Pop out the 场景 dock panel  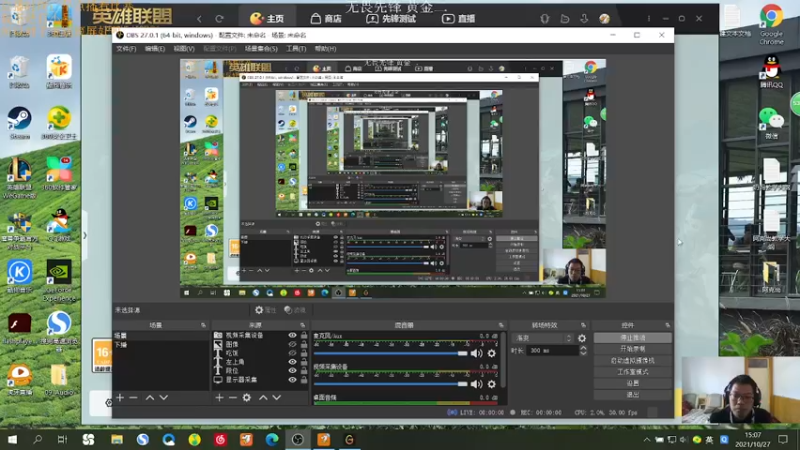203,325
